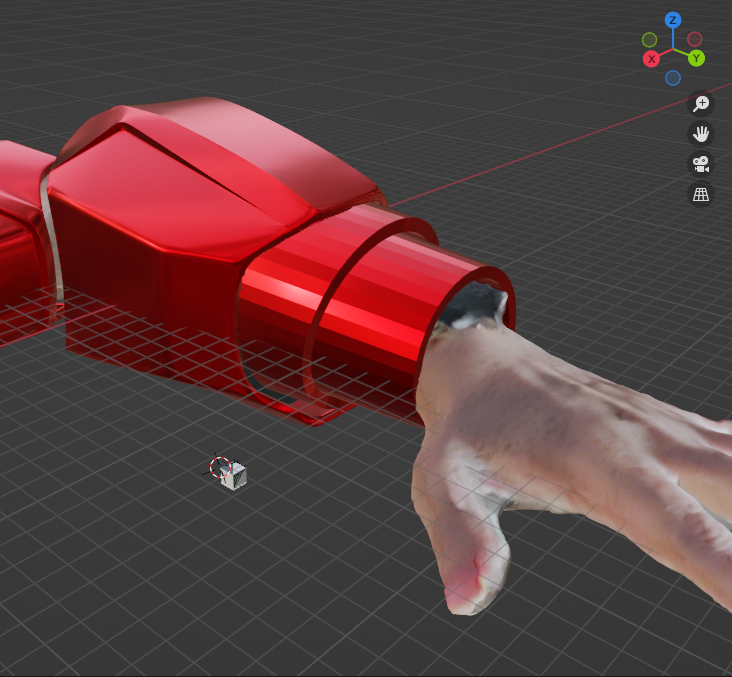Click the negative Y dark green gizmo circle

coord(649,40)
